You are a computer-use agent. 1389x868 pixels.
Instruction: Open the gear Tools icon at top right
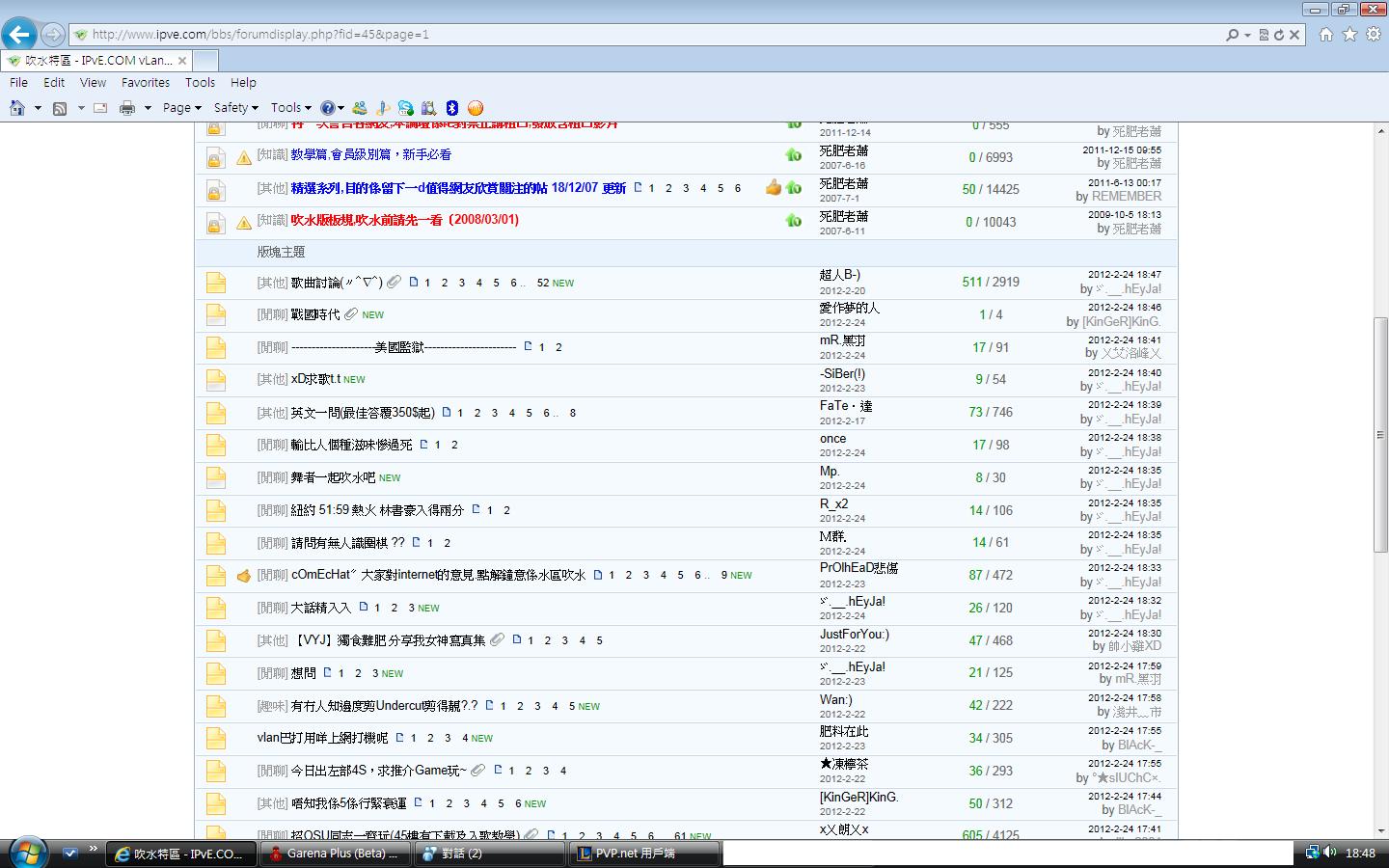tap(1373, 35)
